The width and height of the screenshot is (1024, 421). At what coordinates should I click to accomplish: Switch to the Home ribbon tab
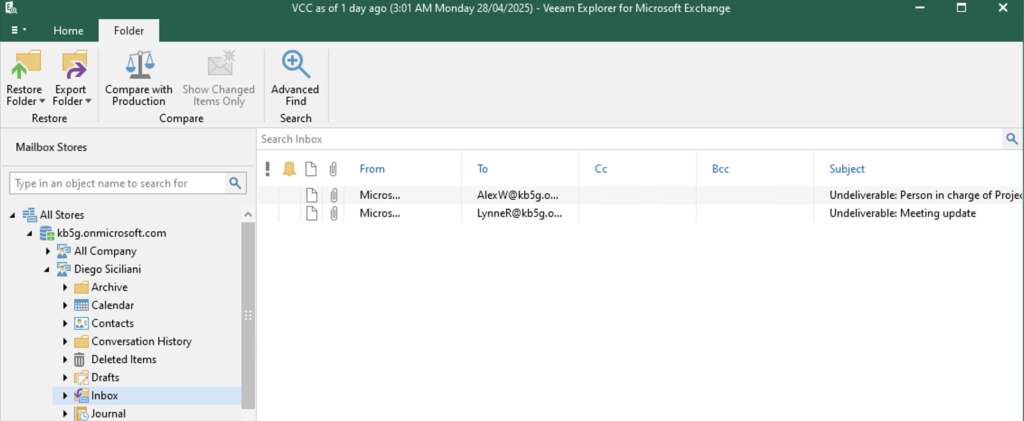coord(68,31)
